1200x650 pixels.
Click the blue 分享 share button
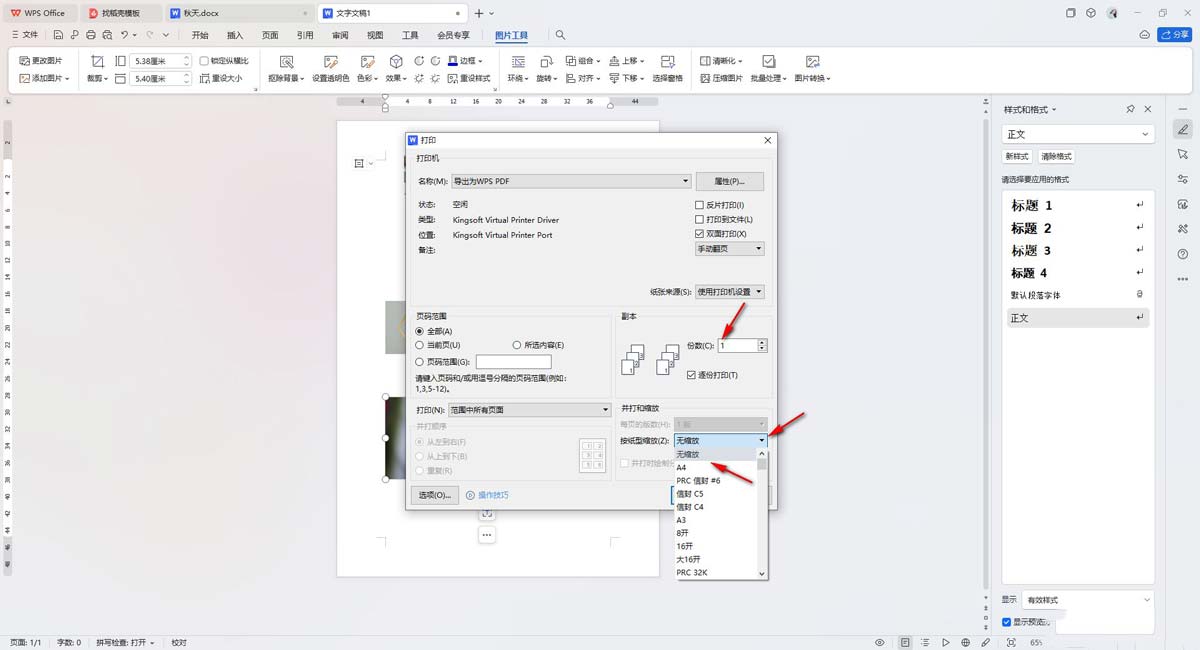[x=1173, y=35]
